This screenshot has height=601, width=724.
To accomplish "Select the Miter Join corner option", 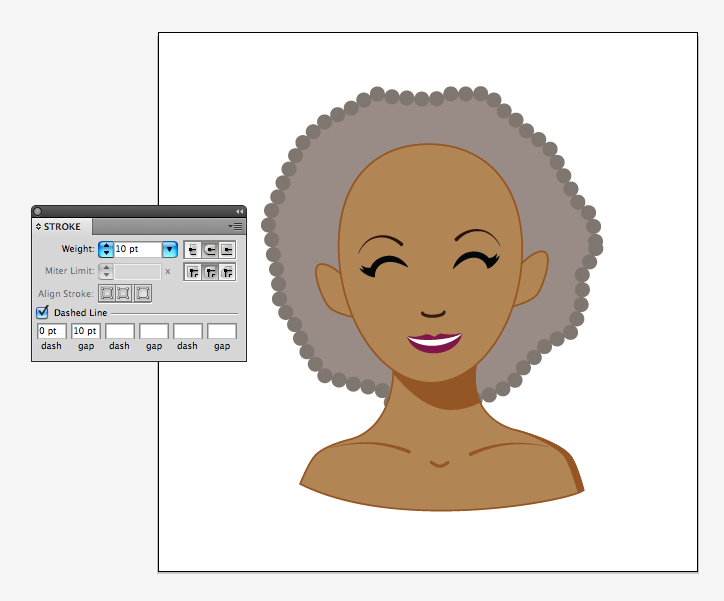I will pos(193,272).
